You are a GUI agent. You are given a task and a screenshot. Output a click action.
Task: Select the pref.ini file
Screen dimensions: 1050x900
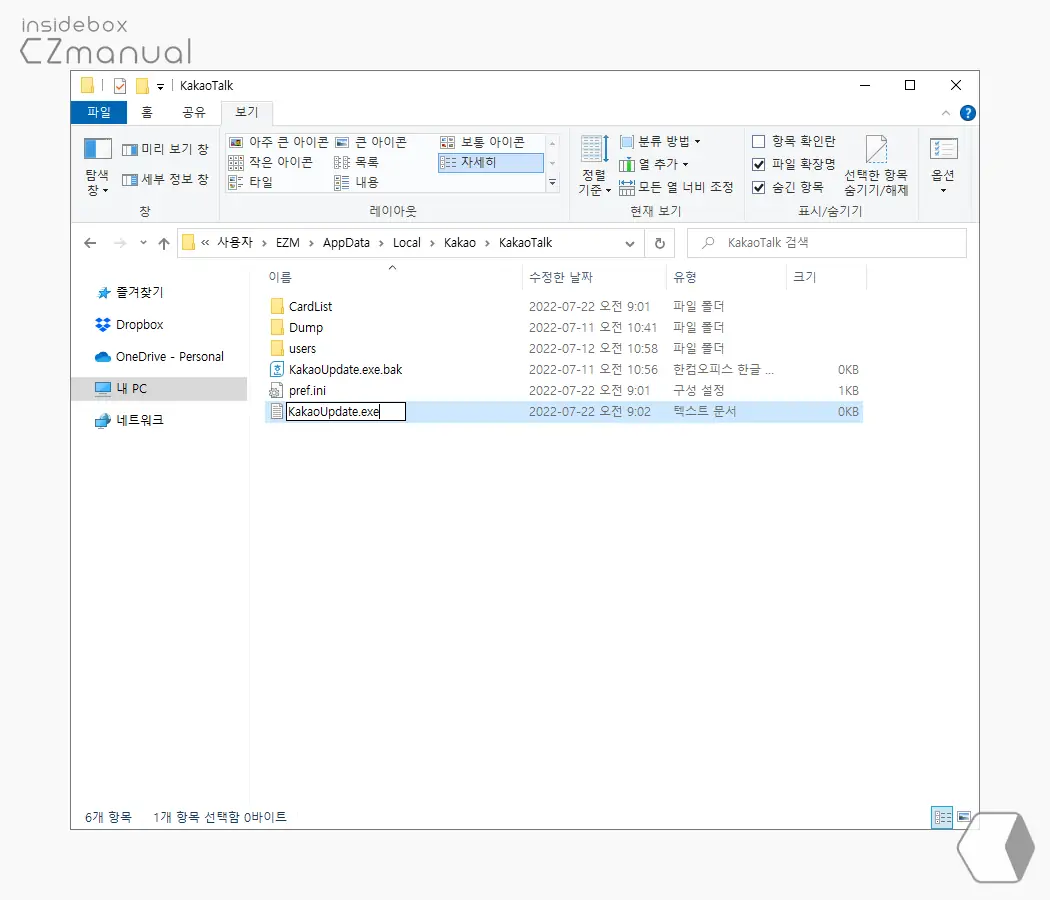click(x=307, y=390)
